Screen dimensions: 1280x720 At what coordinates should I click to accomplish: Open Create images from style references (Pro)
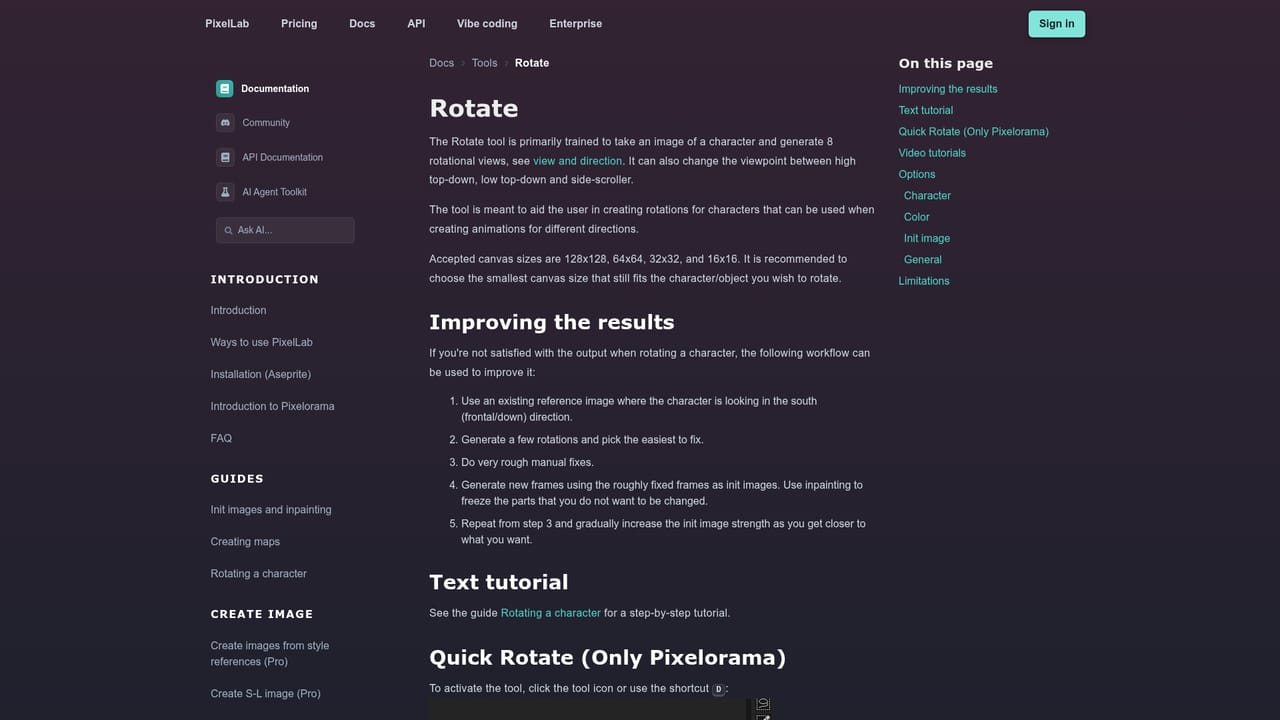(x=269, y=654)
